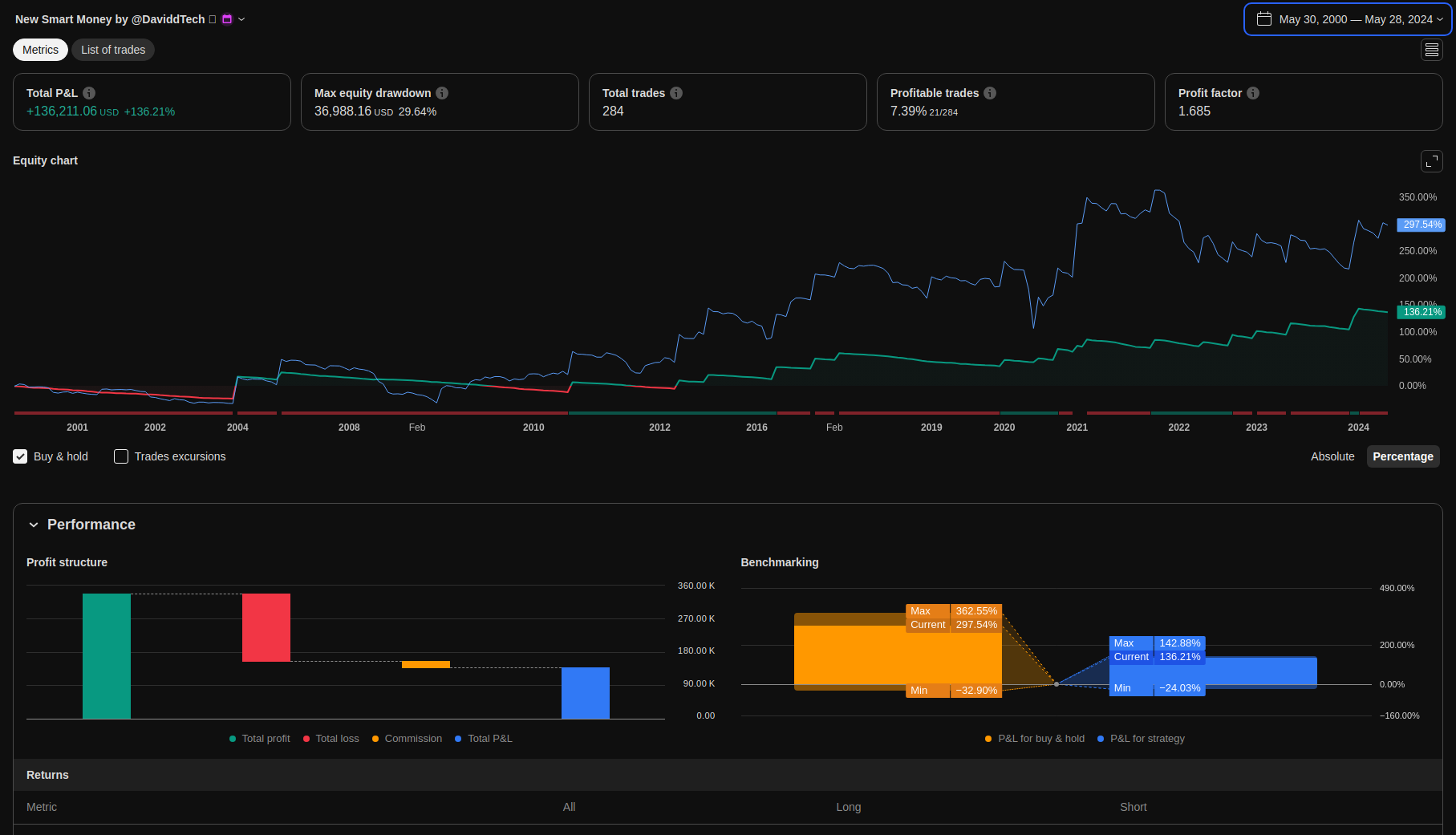This screenshot has height=835, width=1456.
Task: Open the Total trades info tooltip icon
Action: pyautogui.click(x=676, y=93)
